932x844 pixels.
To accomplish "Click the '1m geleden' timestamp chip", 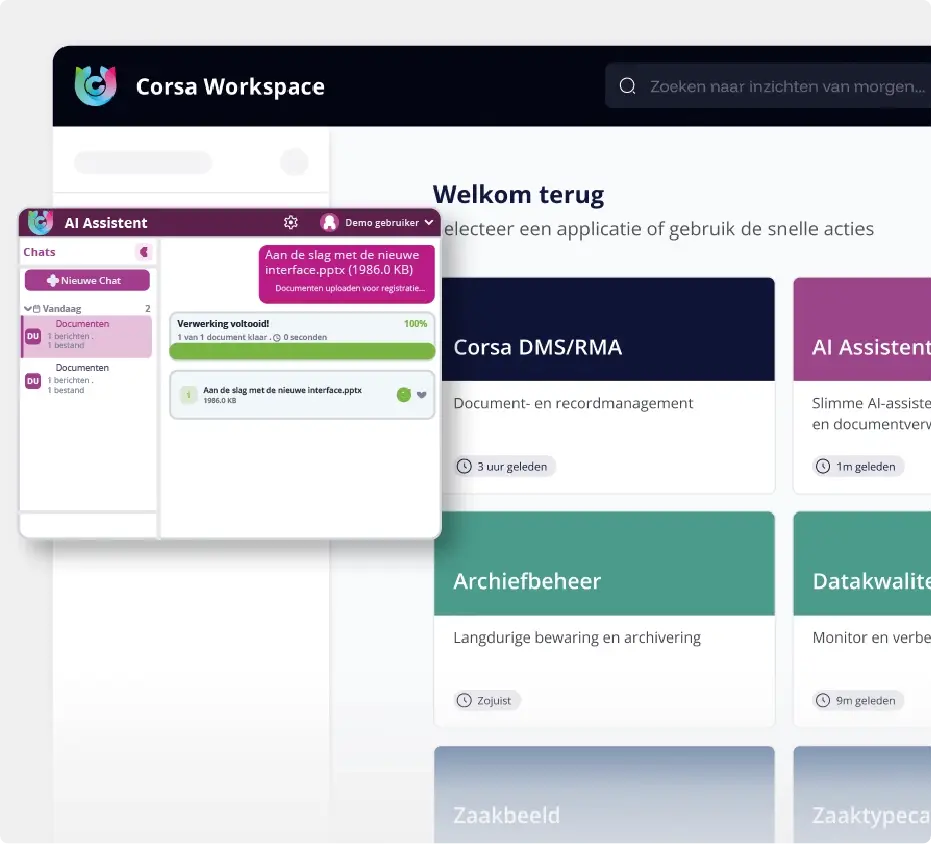I will (858, 467).
